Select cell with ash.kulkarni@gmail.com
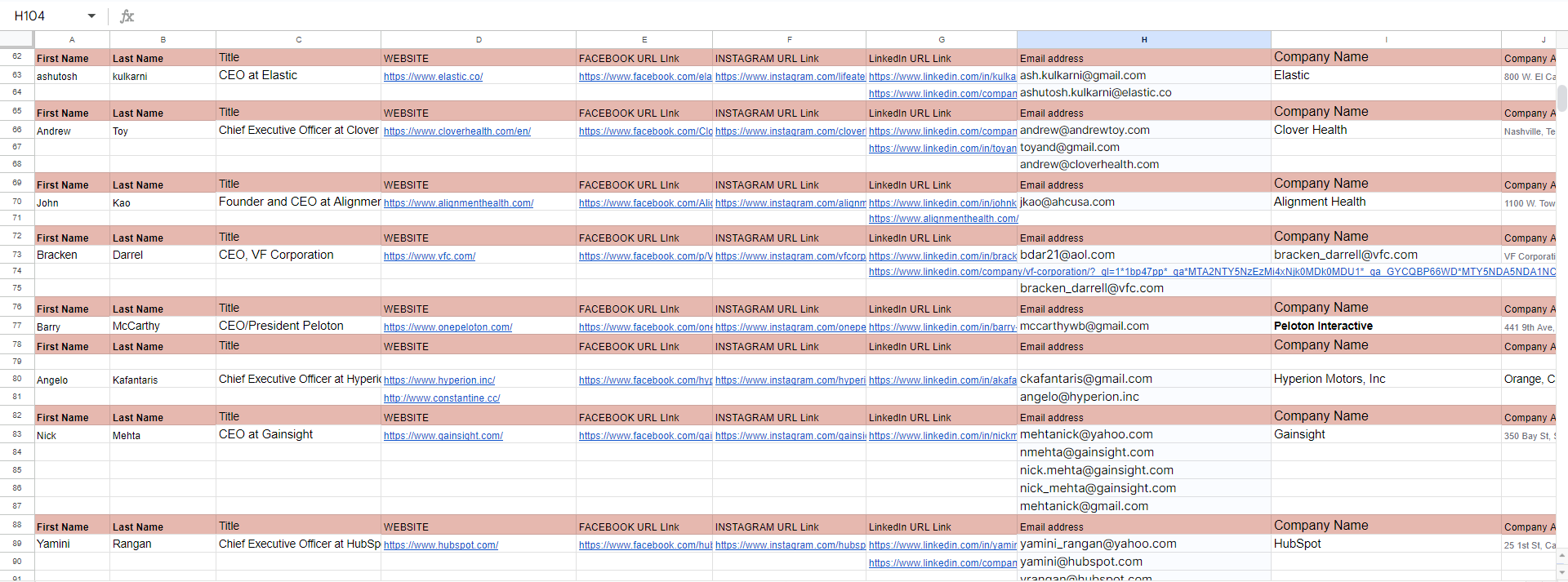This screenshot has width=1568, height=582. pyautogui.click(x=1143, y=75)
